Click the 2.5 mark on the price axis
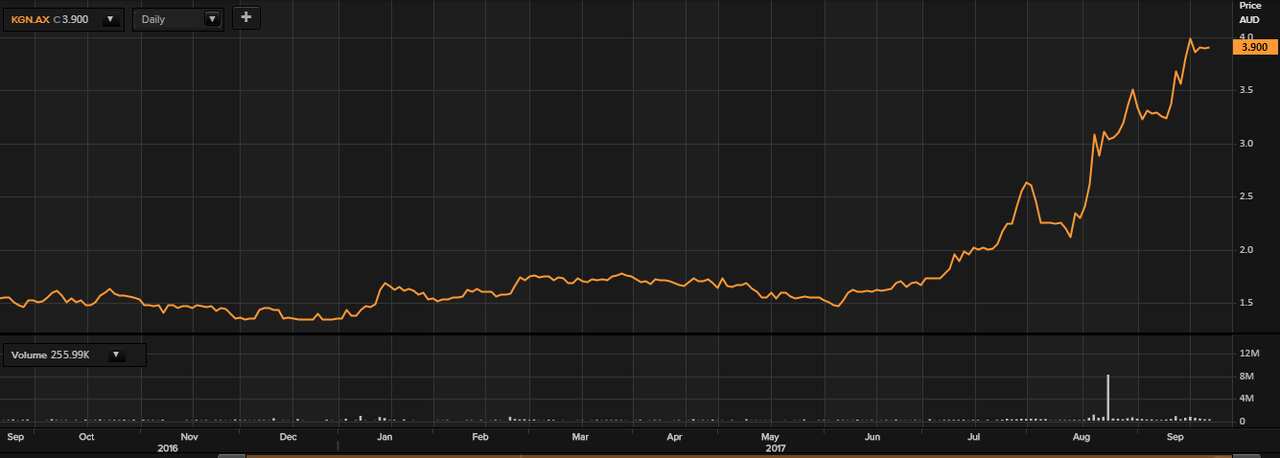This screenshot has height=458, width=1280. (1246, 197)
